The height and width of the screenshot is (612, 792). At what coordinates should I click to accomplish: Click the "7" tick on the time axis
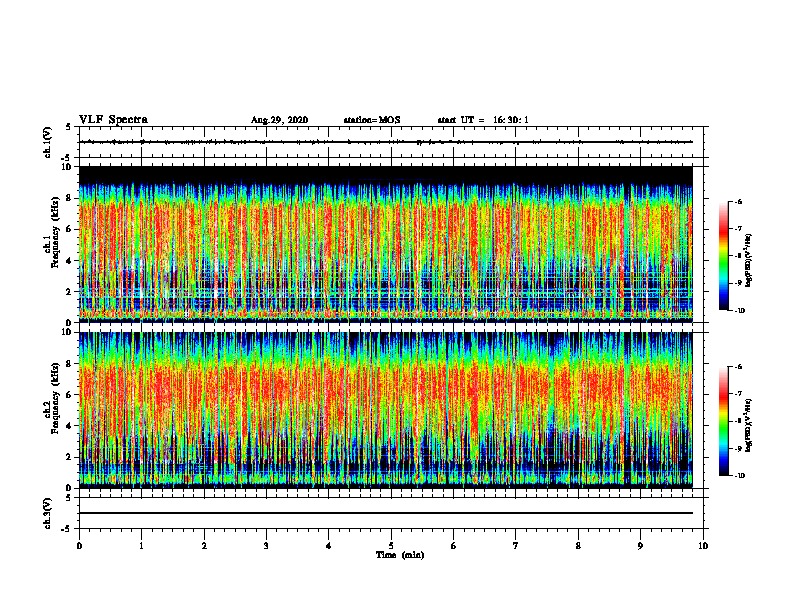pos(516,546)
